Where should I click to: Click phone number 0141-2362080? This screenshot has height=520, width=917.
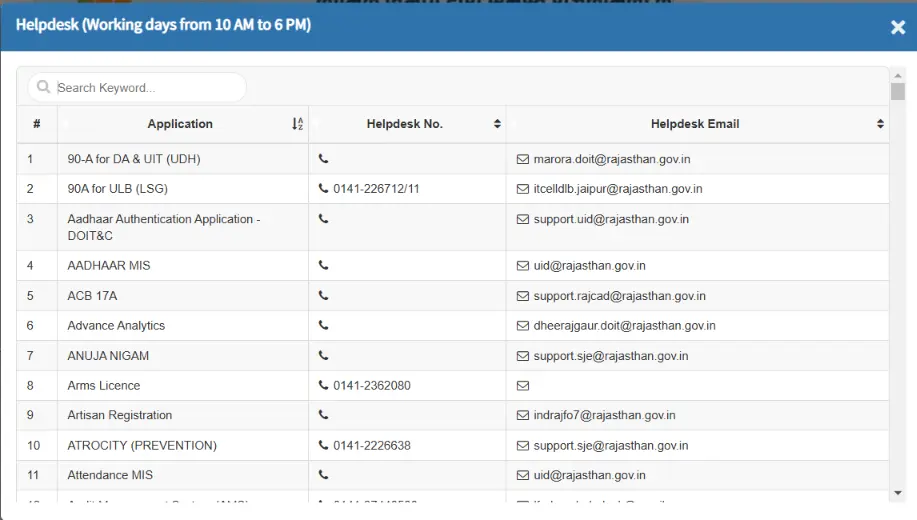pyautogui.click(x=371, y=386)
